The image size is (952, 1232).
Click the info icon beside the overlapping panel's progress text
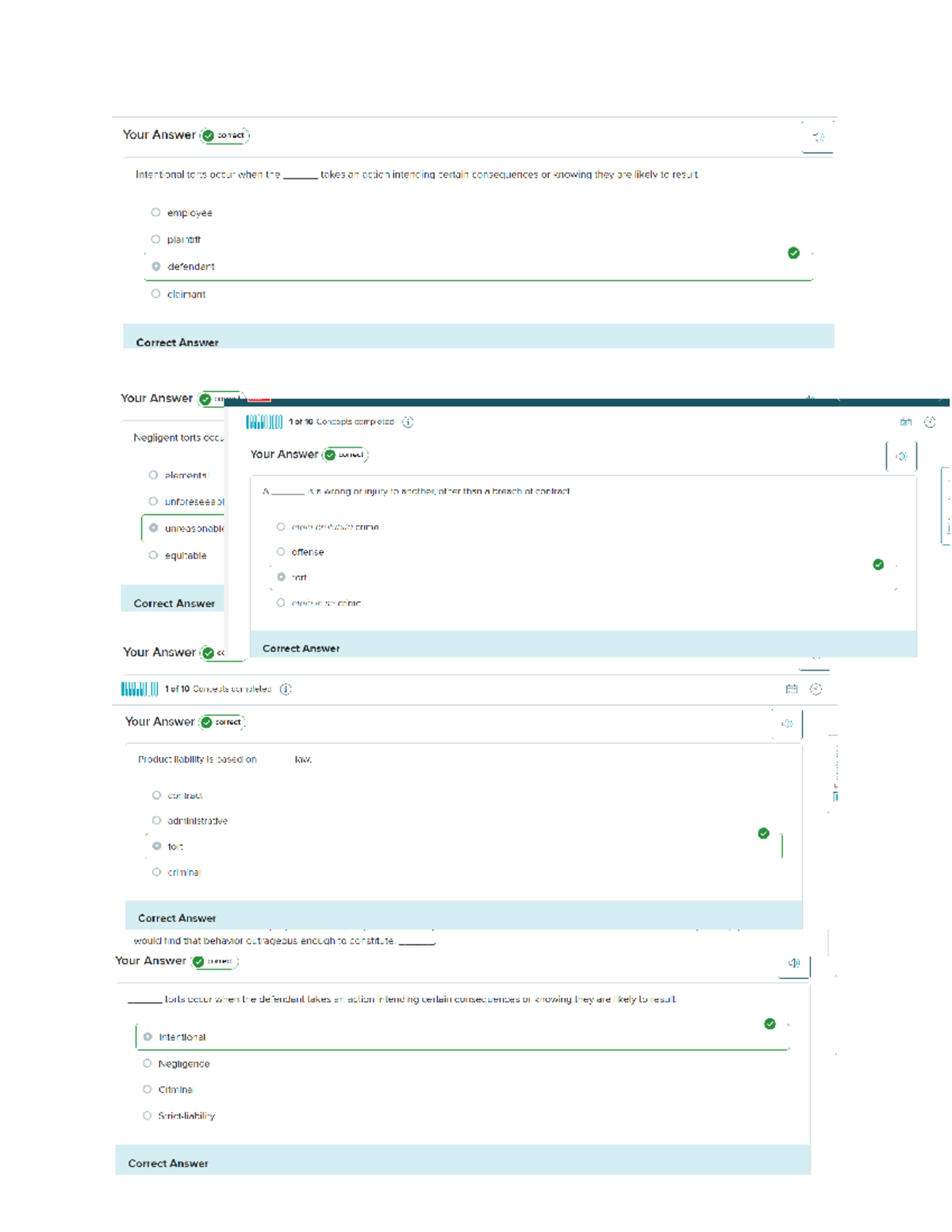408,422
